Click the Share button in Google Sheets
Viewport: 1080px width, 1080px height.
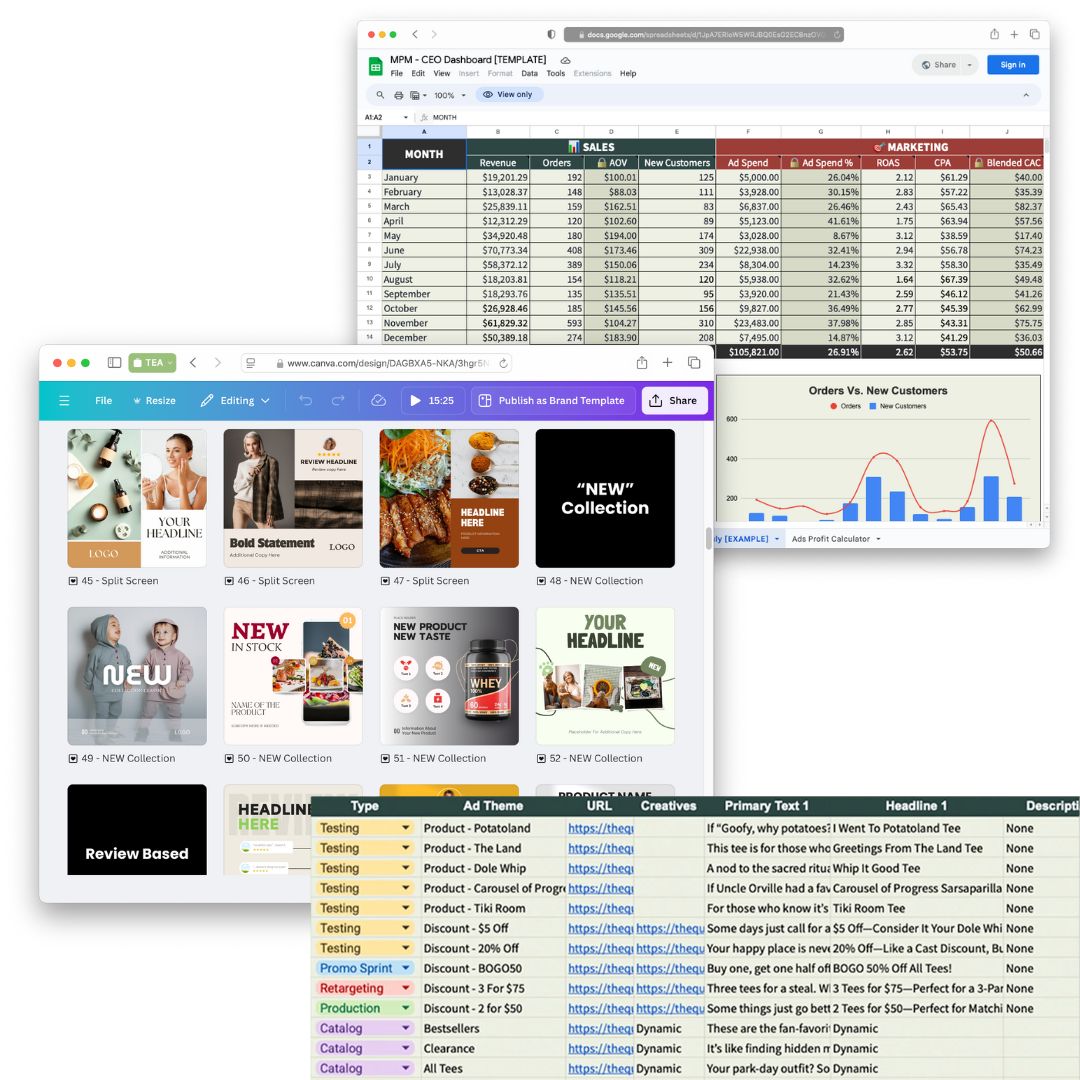(x=939, y=65)
